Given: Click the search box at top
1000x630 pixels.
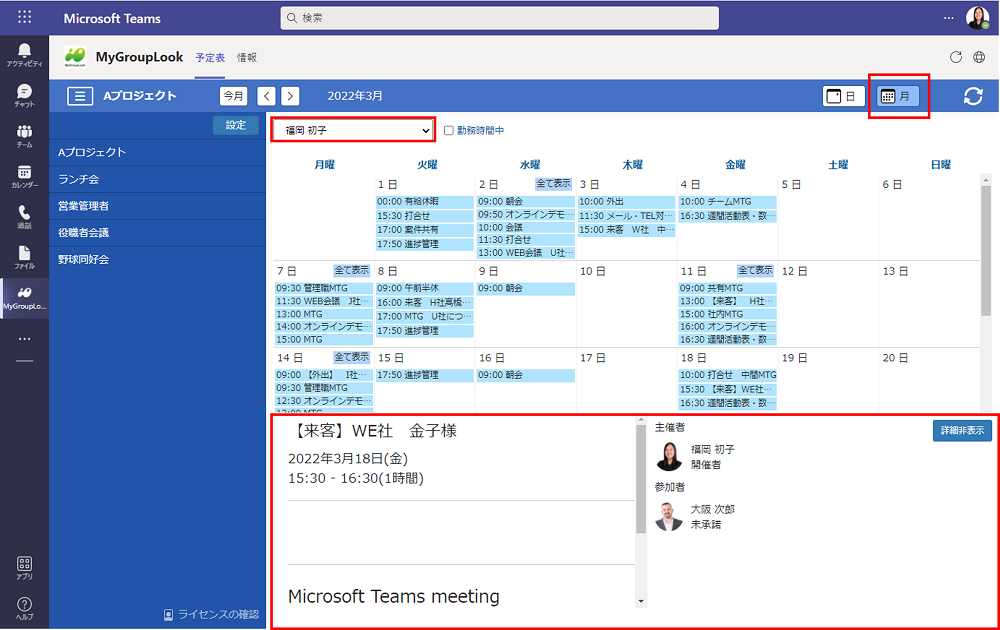Looking at the screenshot, I should [x=499, y=18].
